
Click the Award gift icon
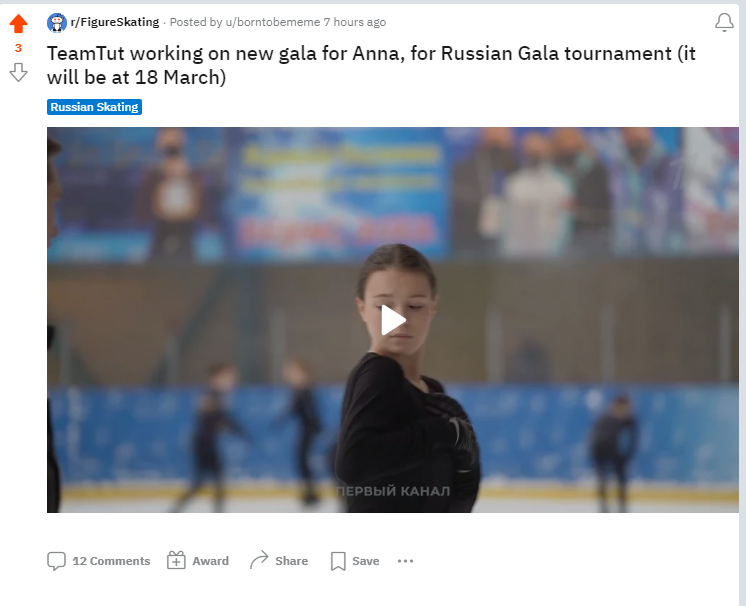coord(176,560)
